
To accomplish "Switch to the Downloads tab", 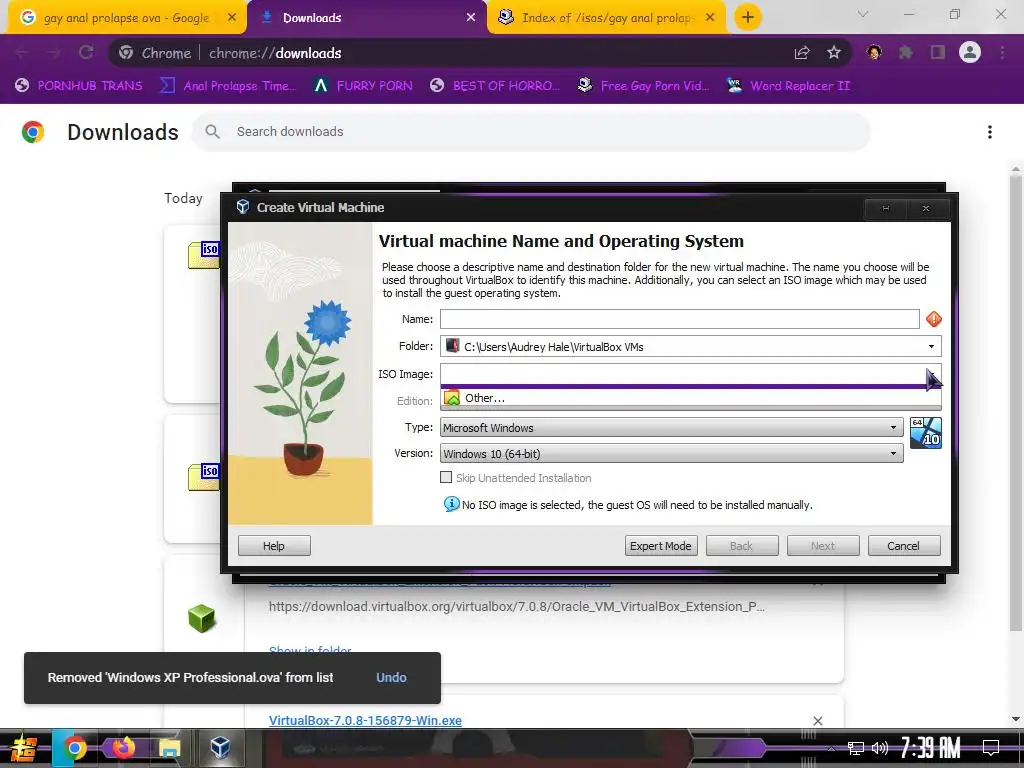I will [x=367, y=18].
